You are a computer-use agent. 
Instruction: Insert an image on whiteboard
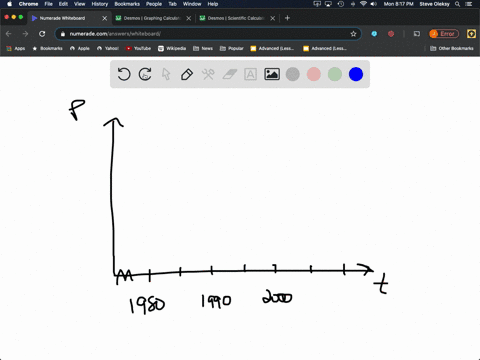pos(272,74)
